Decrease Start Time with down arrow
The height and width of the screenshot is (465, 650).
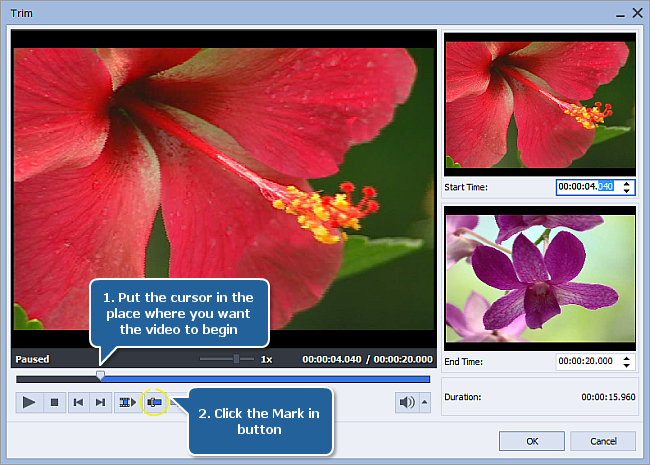tap(626, 191)
